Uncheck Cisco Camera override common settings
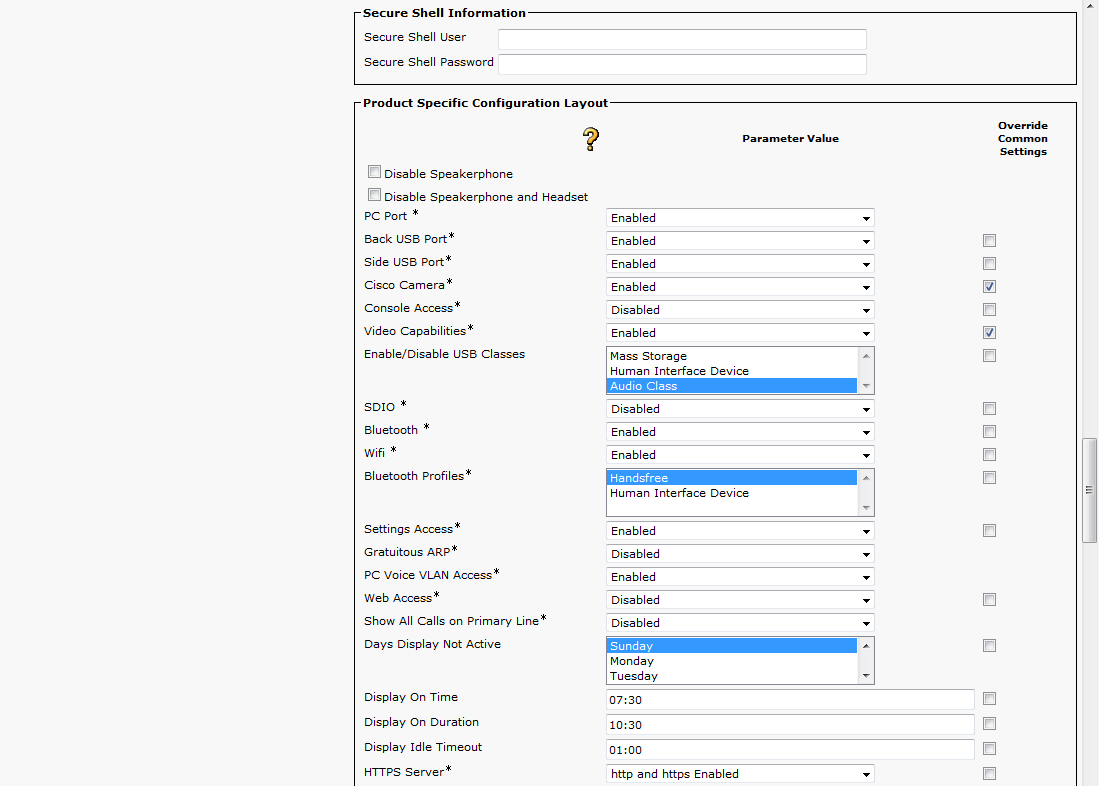 [x=989, y=287]
